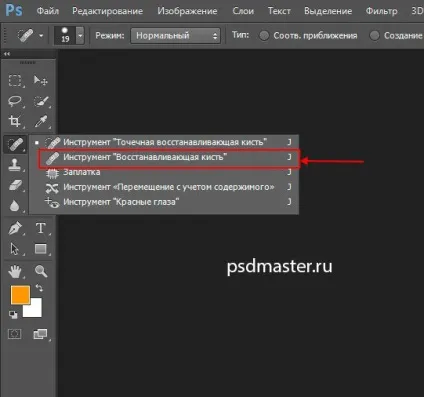Select the Eyedropper tool
The height and width of the screenshot is (397, 424).
click(x=41, y=121)
